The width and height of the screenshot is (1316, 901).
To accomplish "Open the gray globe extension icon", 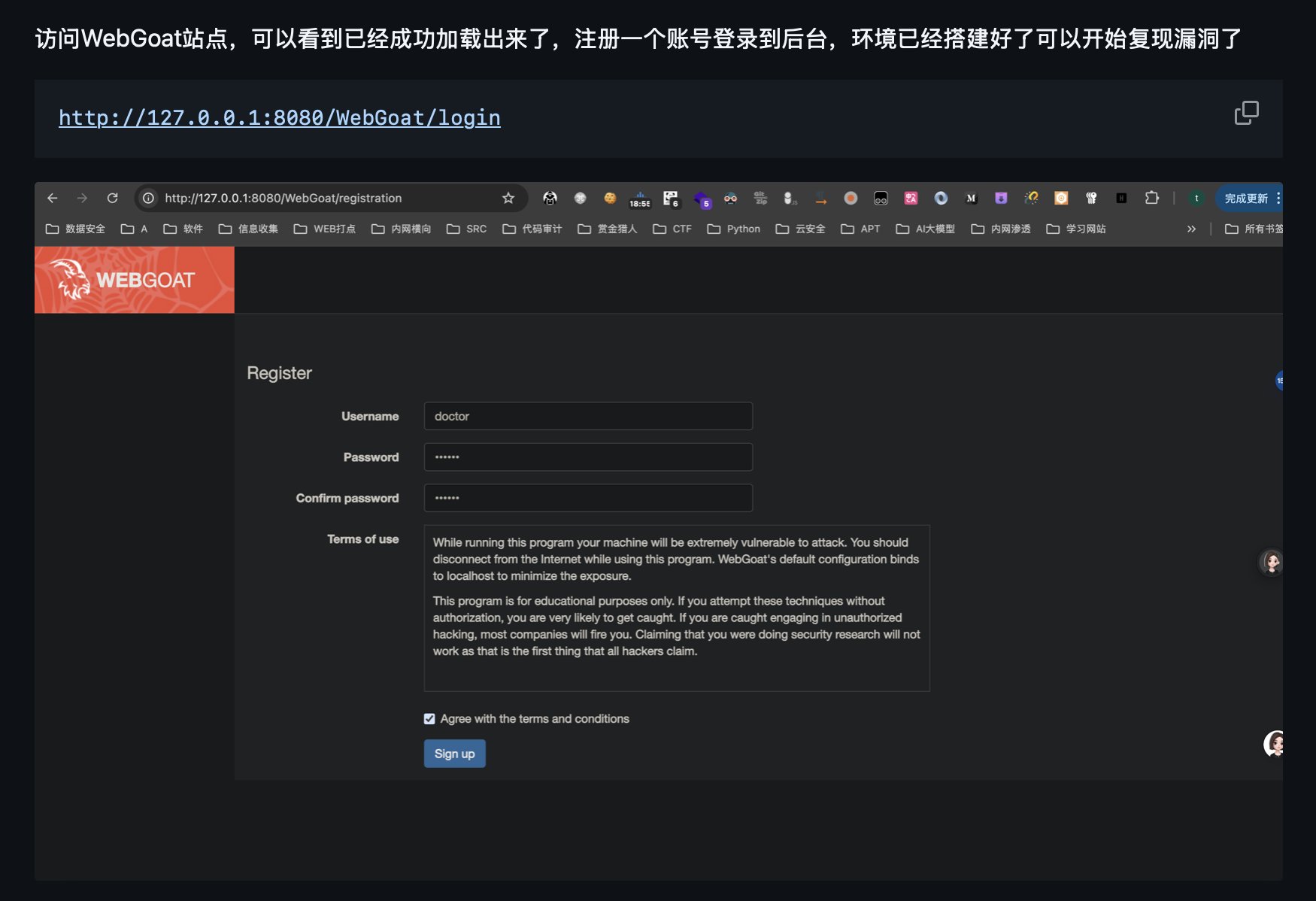I will tap(580, 198).
